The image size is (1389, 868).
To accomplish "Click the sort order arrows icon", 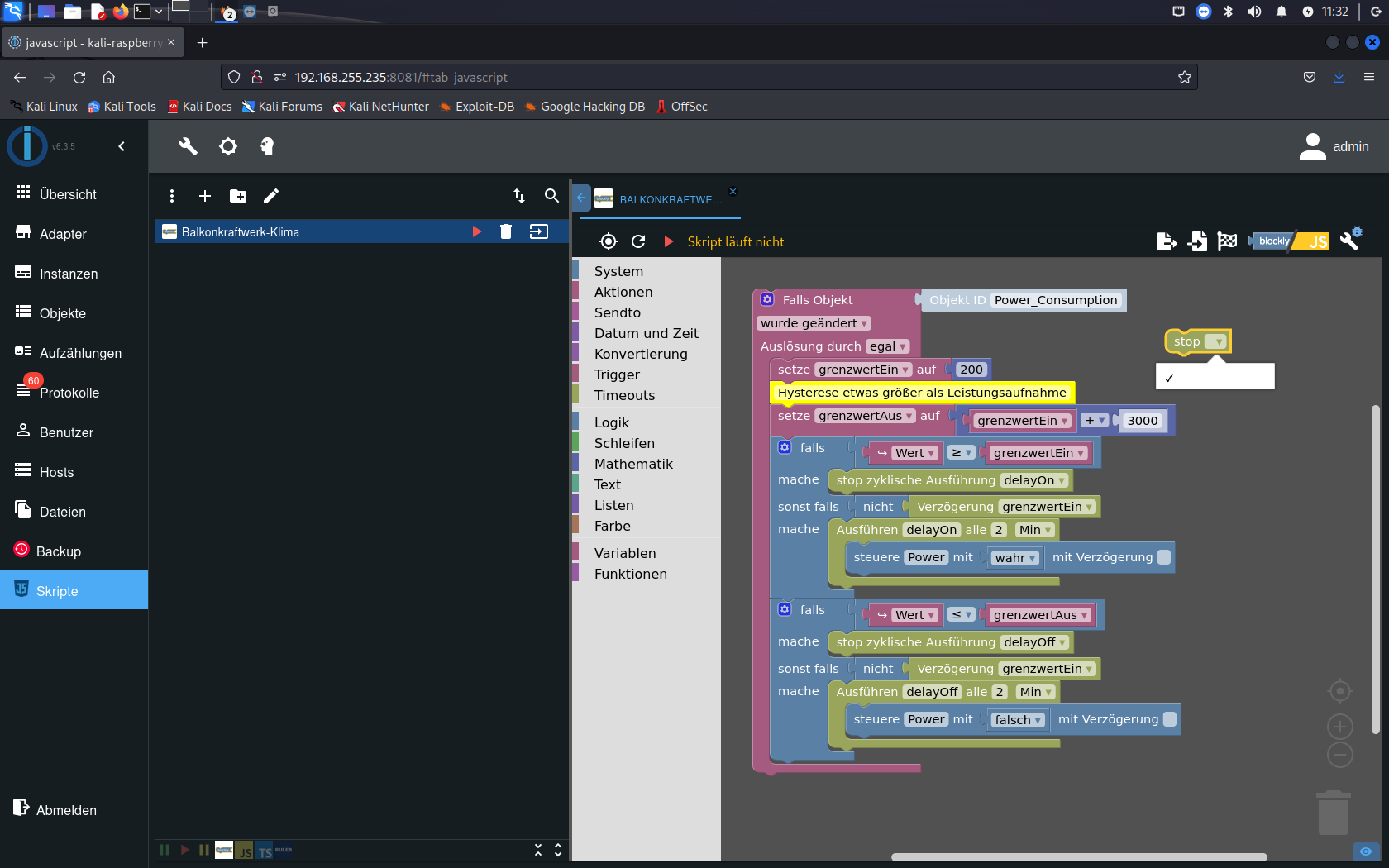I will (x=519, y=196).
